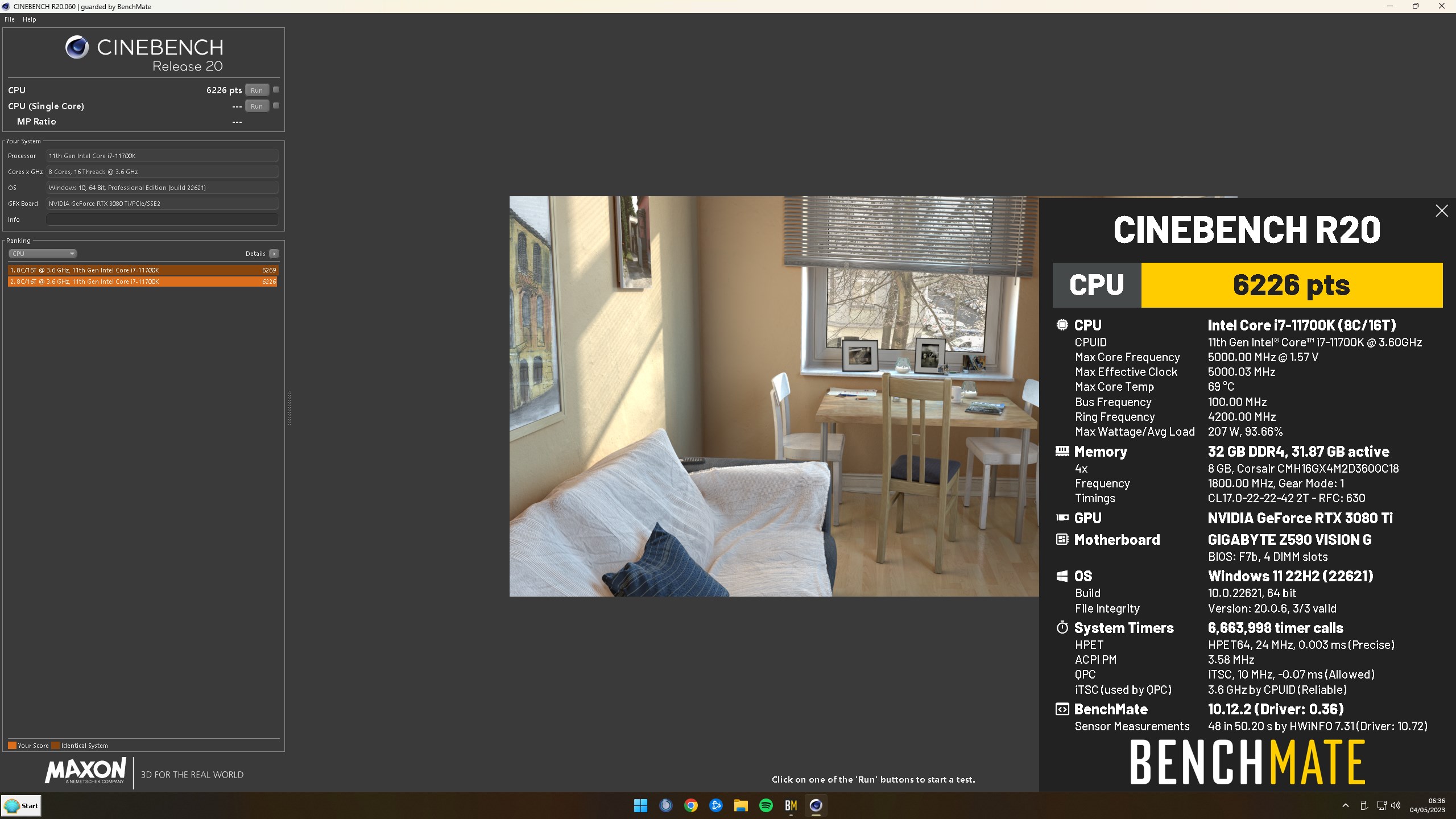
Task: Select ranking entry with score 6226
Action: (x=143, y=282)
